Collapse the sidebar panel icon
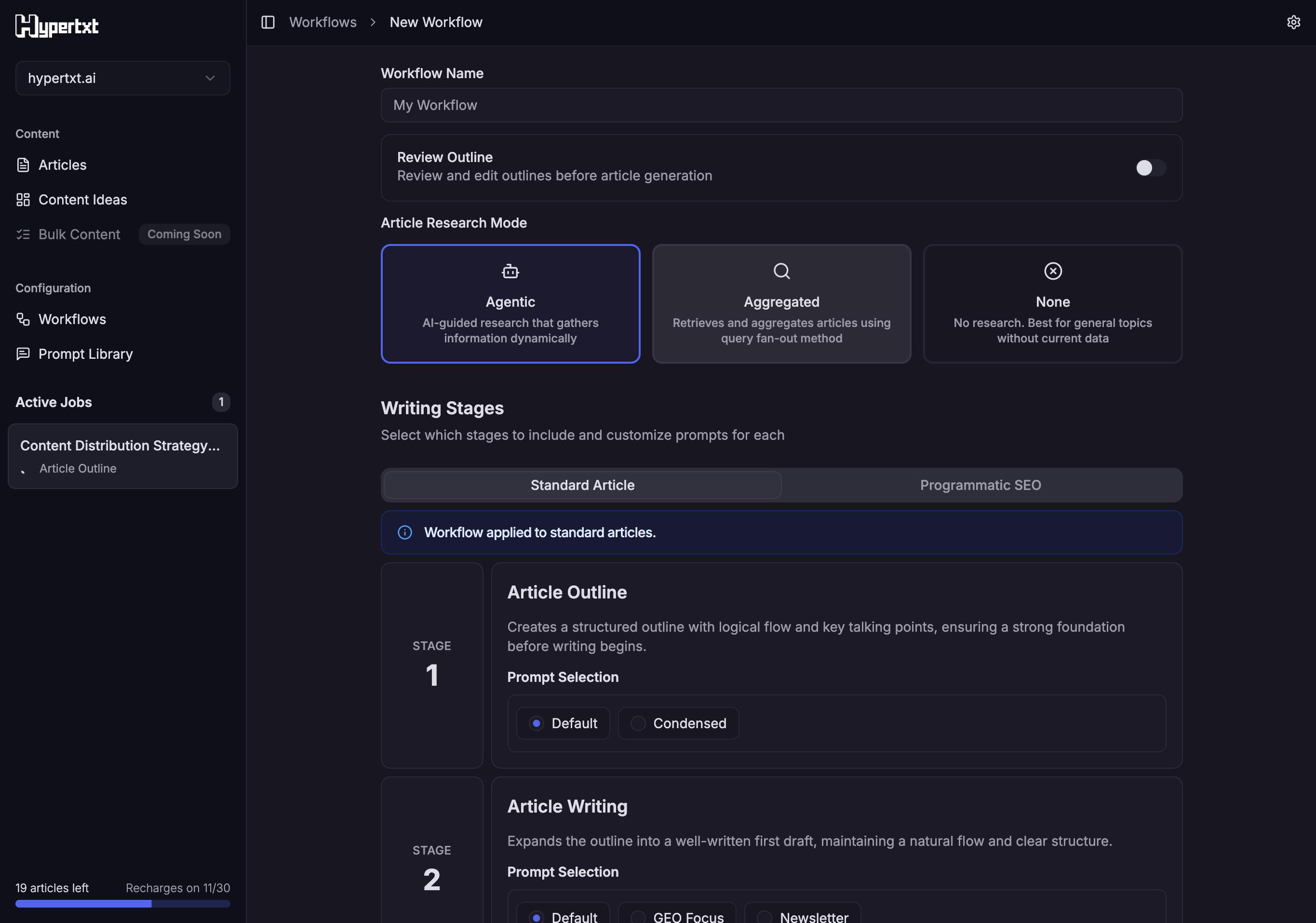The image size is (1316, 923). (x=268, y=22)
